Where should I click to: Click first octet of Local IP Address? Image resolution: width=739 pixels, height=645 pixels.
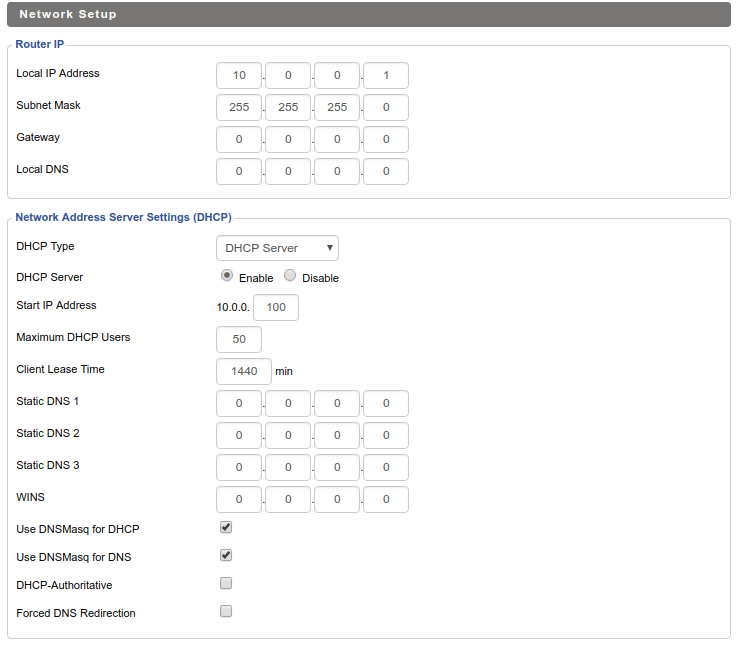click(x=239, y=75)
